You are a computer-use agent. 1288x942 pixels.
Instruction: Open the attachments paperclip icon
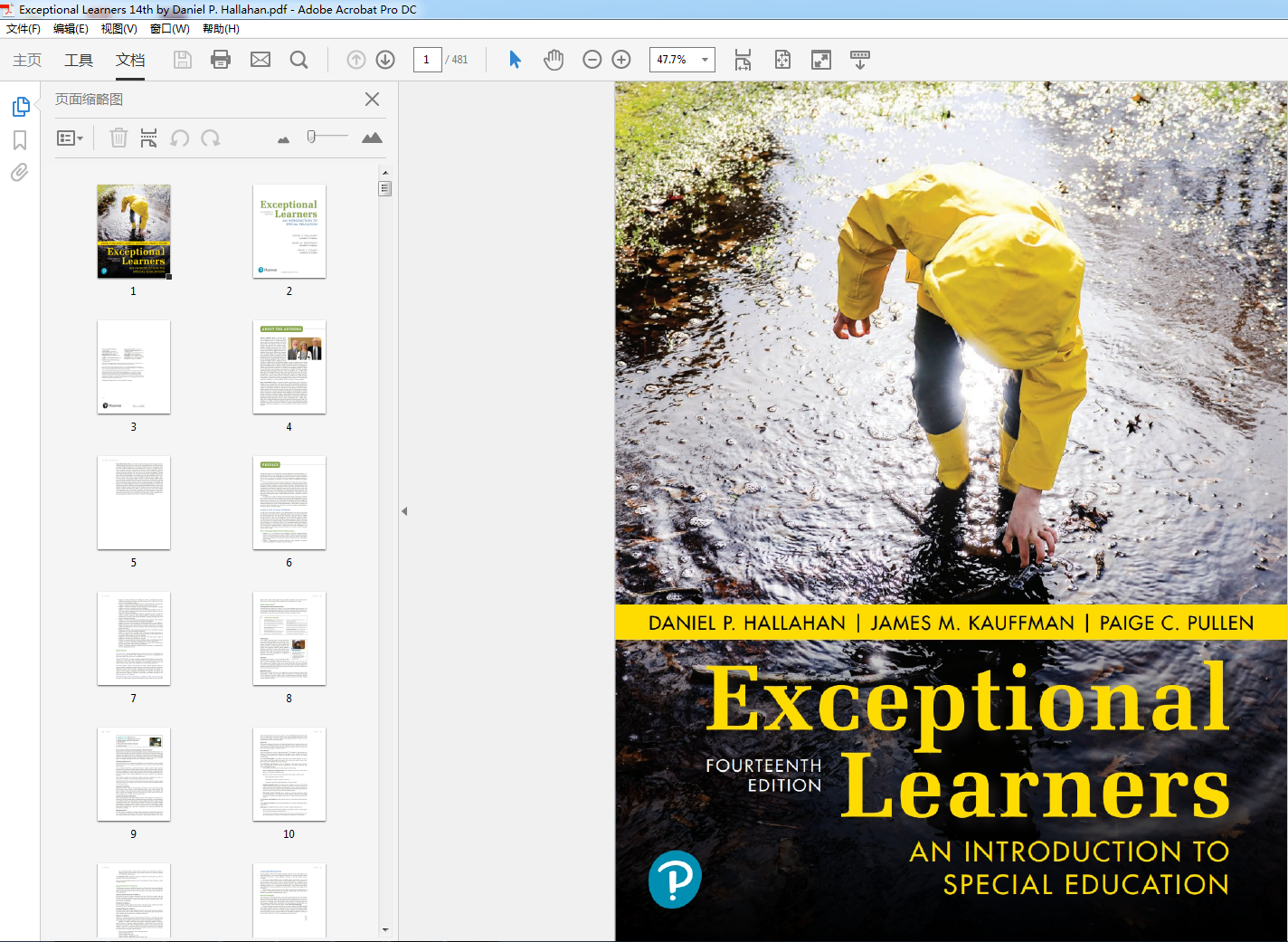(20, 172)
